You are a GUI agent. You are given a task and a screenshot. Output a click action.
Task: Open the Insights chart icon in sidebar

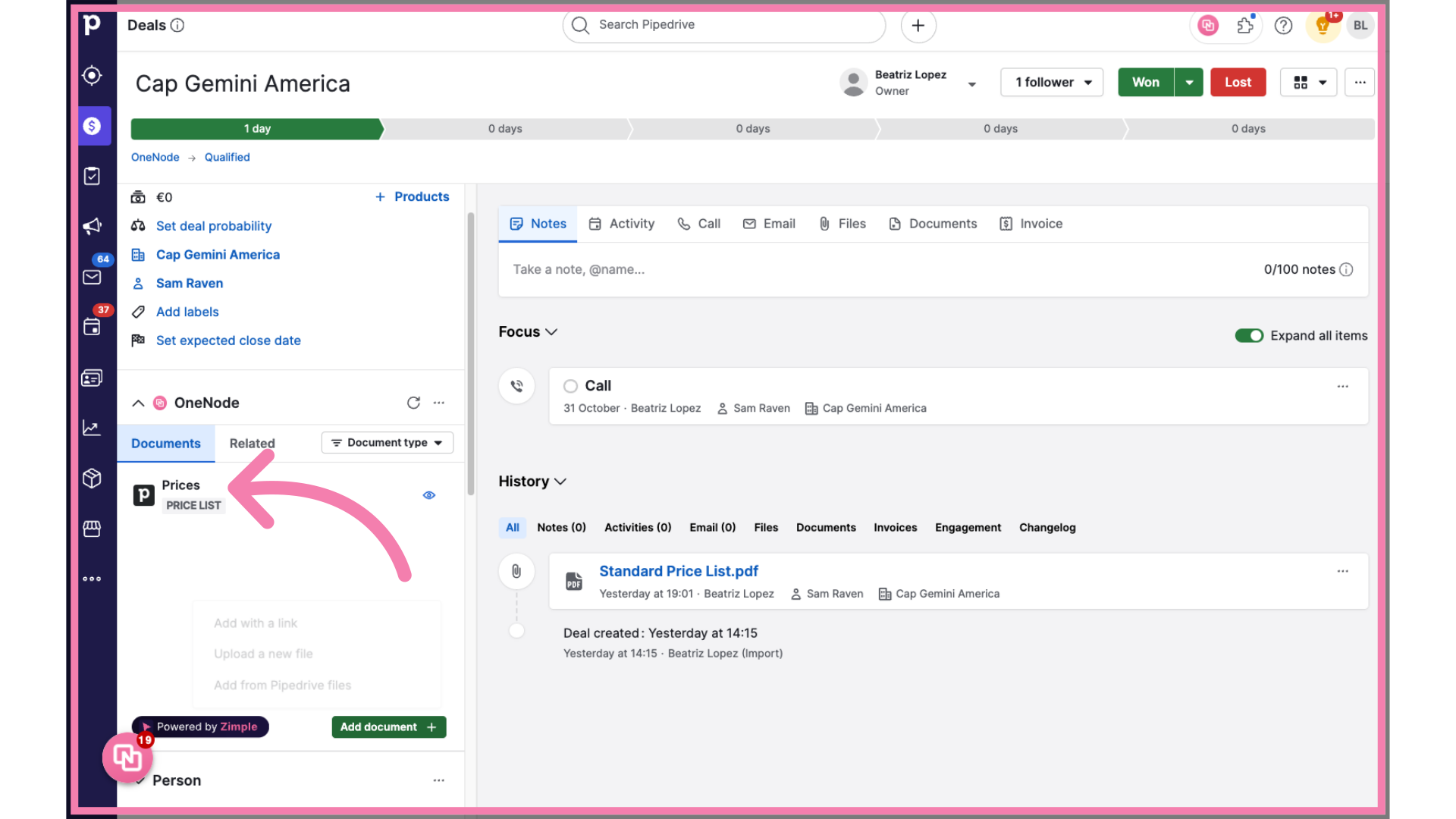93,428
